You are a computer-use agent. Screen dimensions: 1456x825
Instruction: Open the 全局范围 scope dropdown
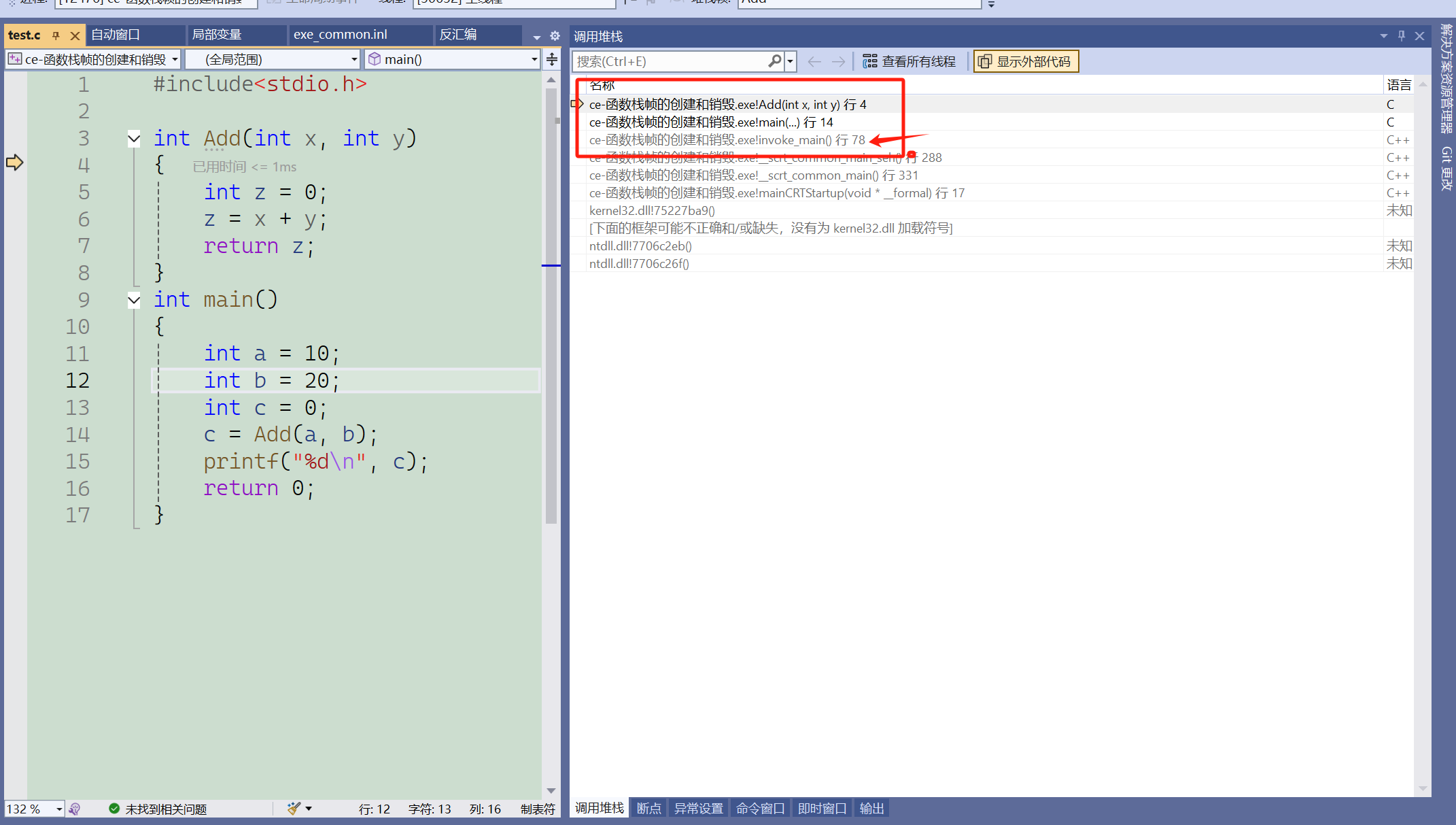pyautogui.click(x=353, y=59)
